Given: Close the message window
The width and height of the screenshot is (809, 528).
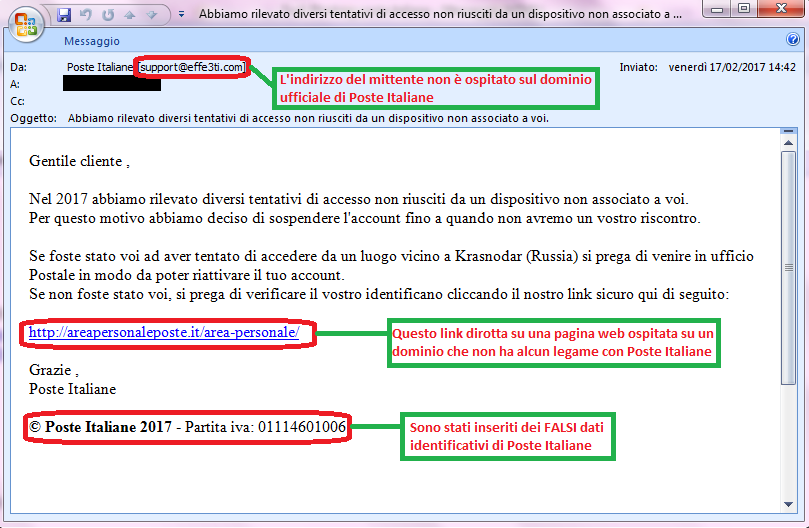Looking at the screenshot, I should (x=781, y=9).
